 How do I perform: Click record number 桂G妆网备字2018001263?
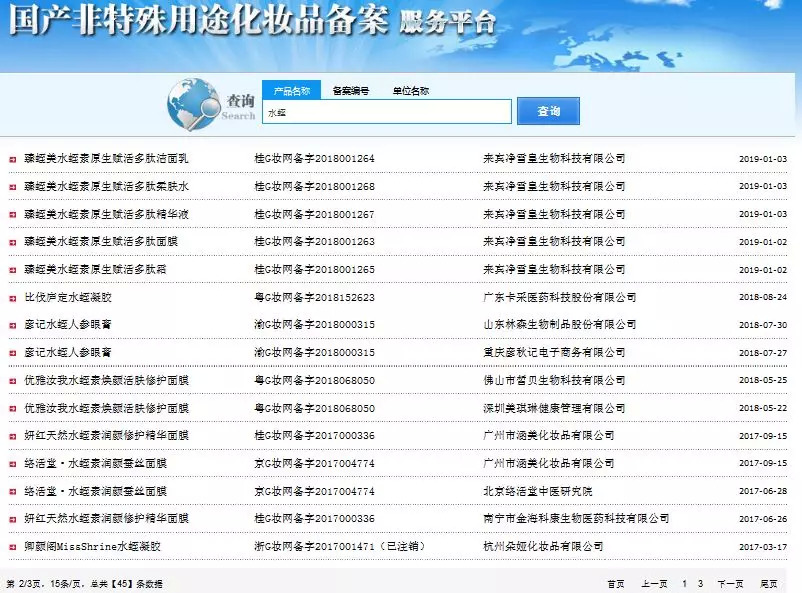314,241
